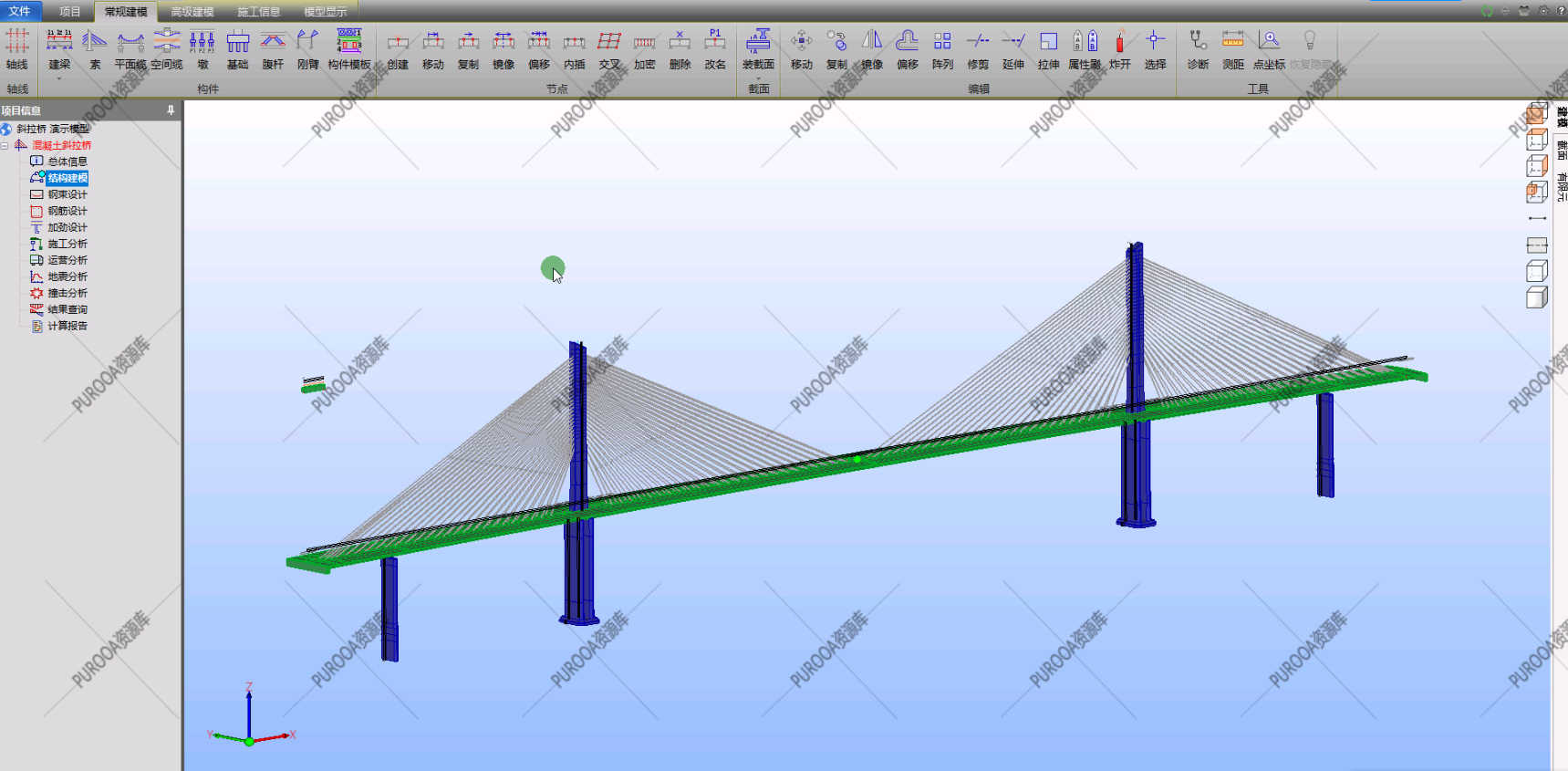Click 复制 in the 编辑 group
Screen dimensions: 1568x771
836,48
